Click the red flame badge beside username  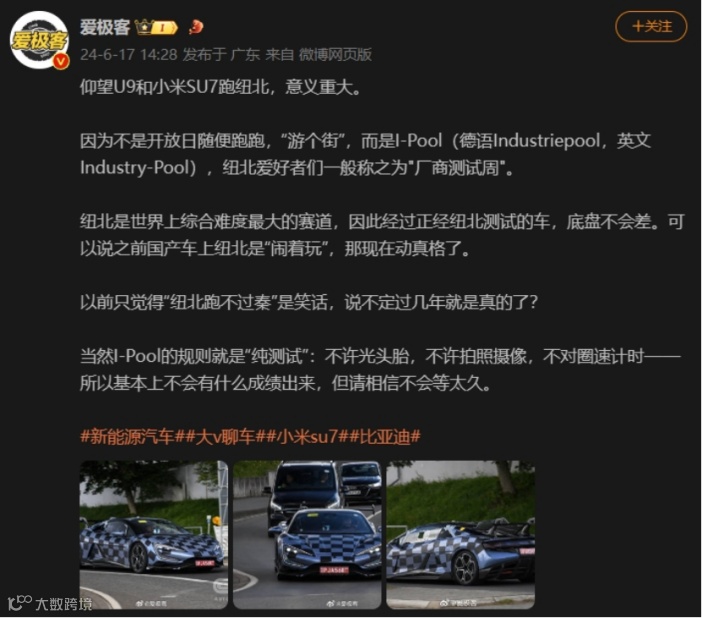click(x=195, y=27)
